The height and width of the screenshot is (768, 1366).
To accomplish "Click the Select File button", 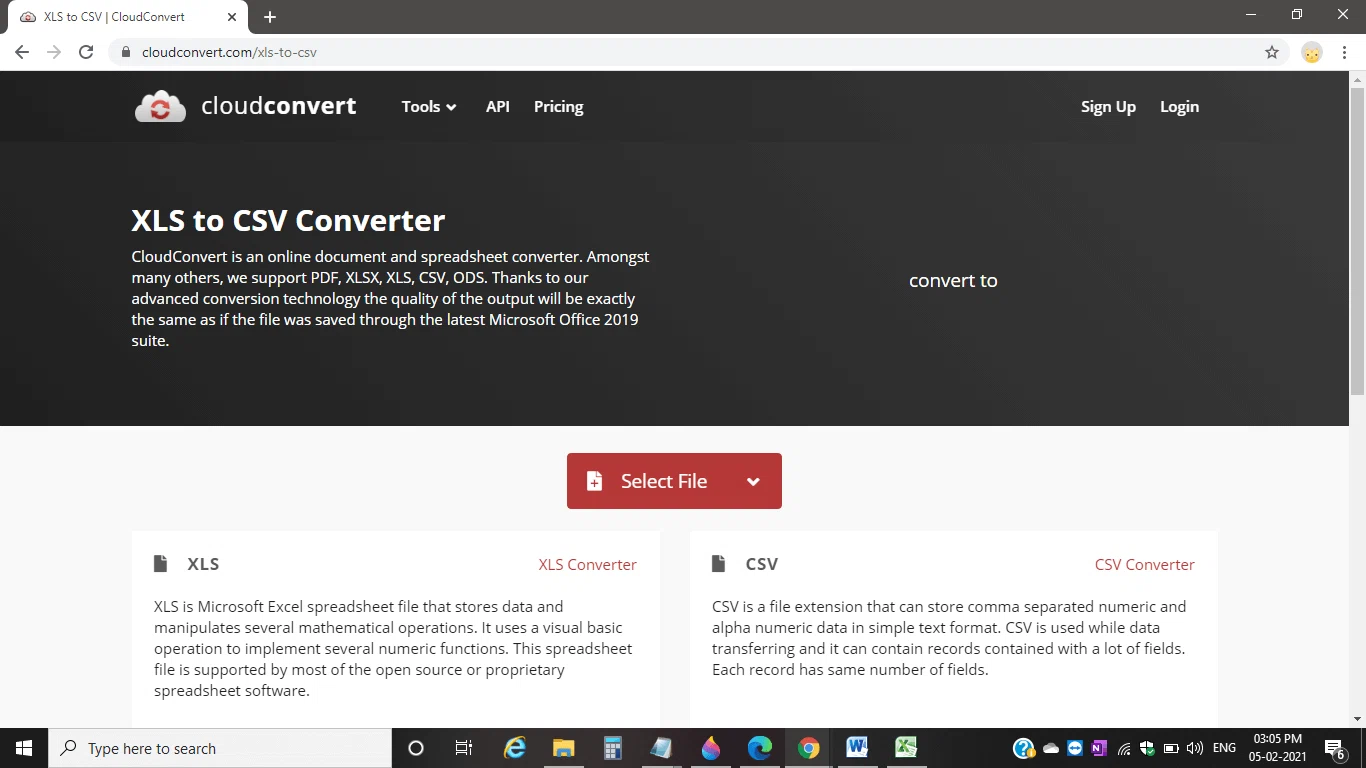I will click(x=674, y=481).
